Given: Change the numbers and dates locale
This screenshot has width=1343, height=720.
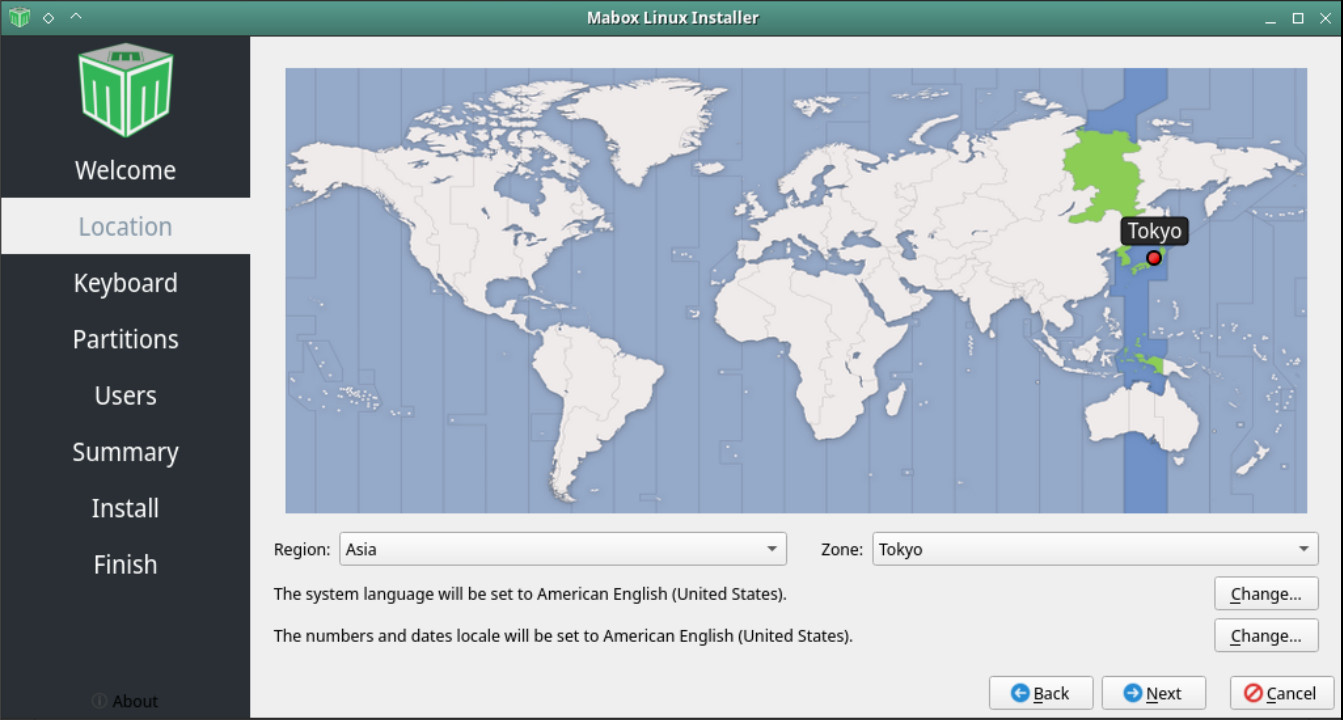Looking at the screenshot, I should point(1266,636).
